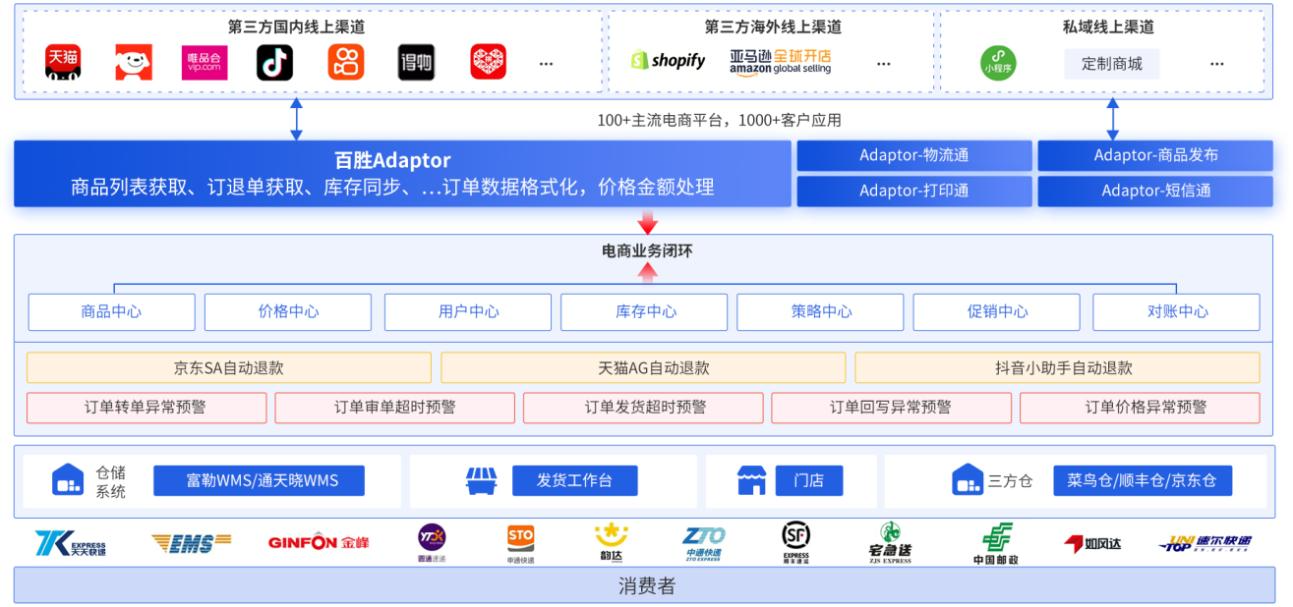Select the 用户中心 box
Screen dimensions: 1293x607
pyautogui.click(x=468, y=312)
